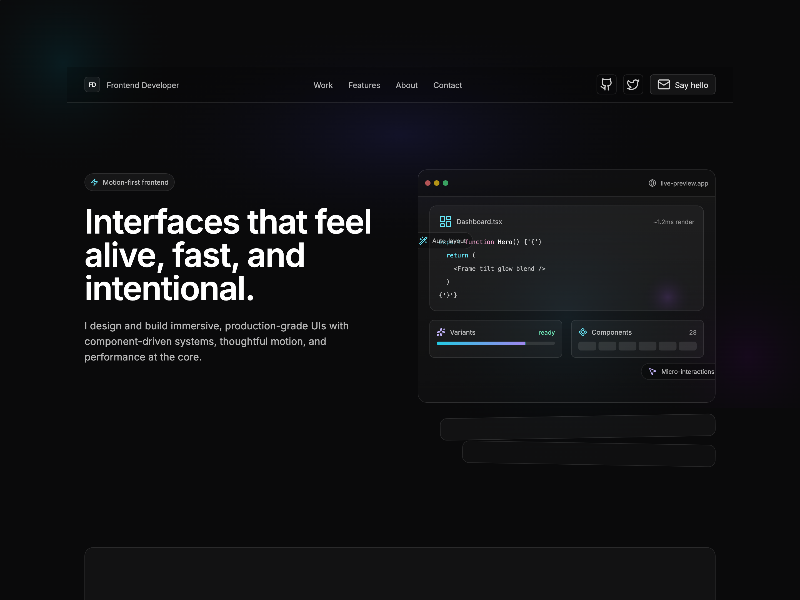Toggle the ready status on Variants card
This screenshot has height=600, width=800.
pos(546,332)
